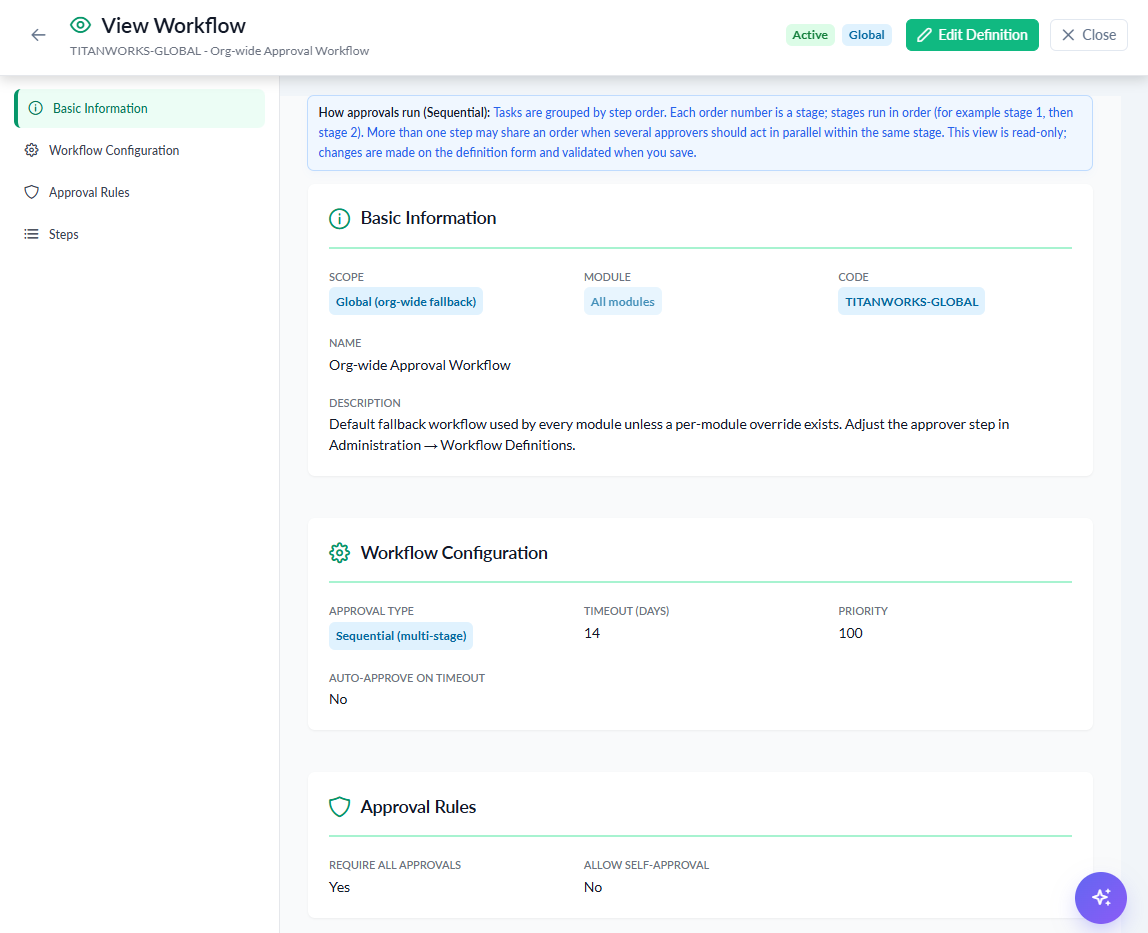
Task: Click the Global badge in header
Action: point(866,35)
